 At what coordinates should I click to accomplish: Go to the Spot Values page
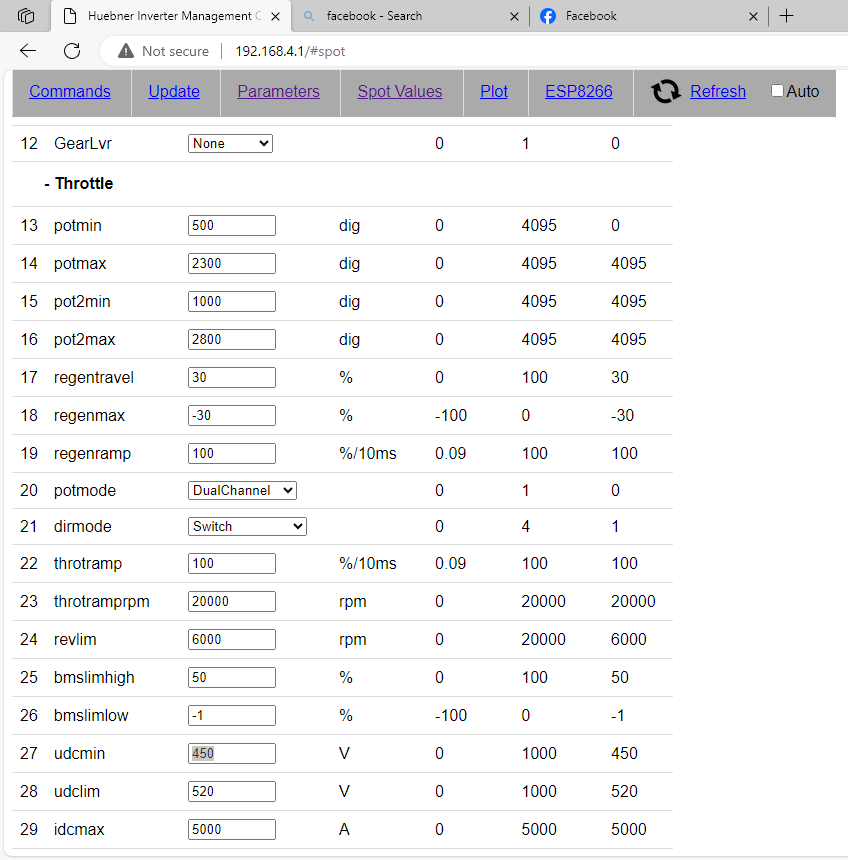400,92
